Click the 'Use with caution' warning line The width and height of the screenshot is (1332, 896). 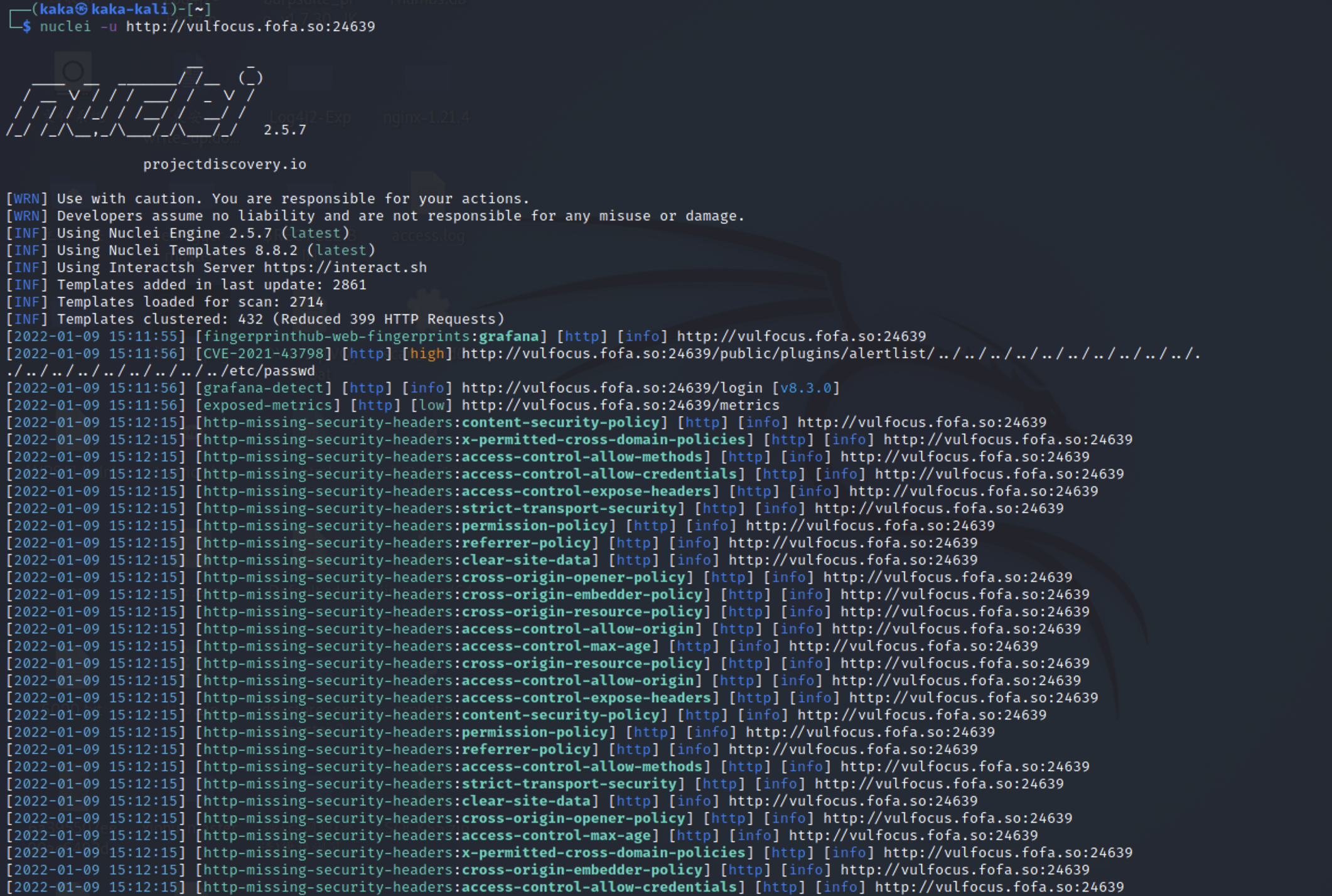[293, 199]
